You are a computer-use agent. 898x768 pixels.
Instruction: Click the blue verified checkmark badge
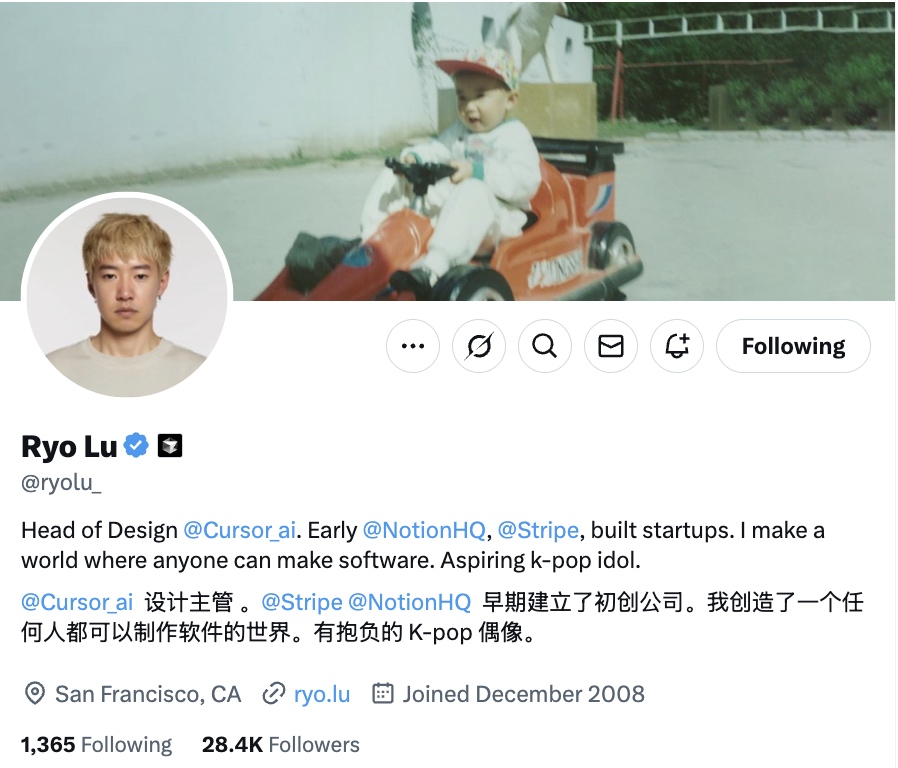point(136,446)
